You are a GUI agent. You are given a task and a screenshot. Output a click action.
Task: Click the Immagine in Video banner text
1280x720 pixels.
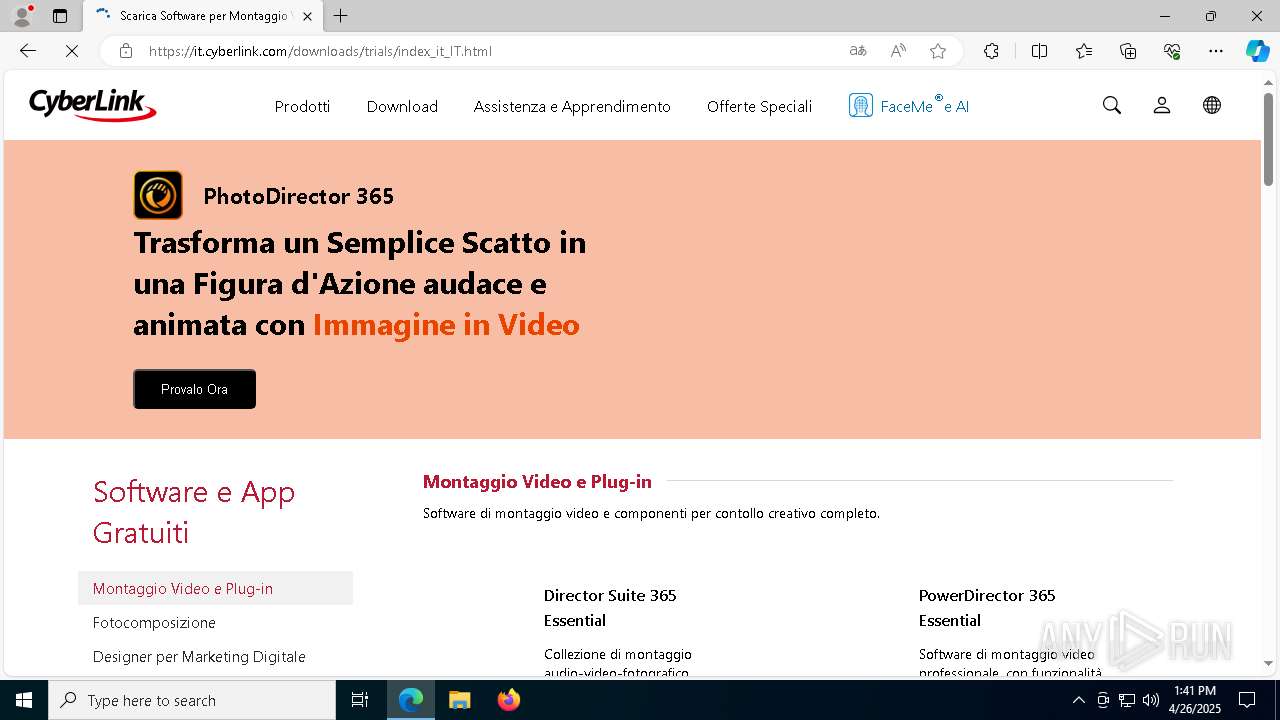446,325
